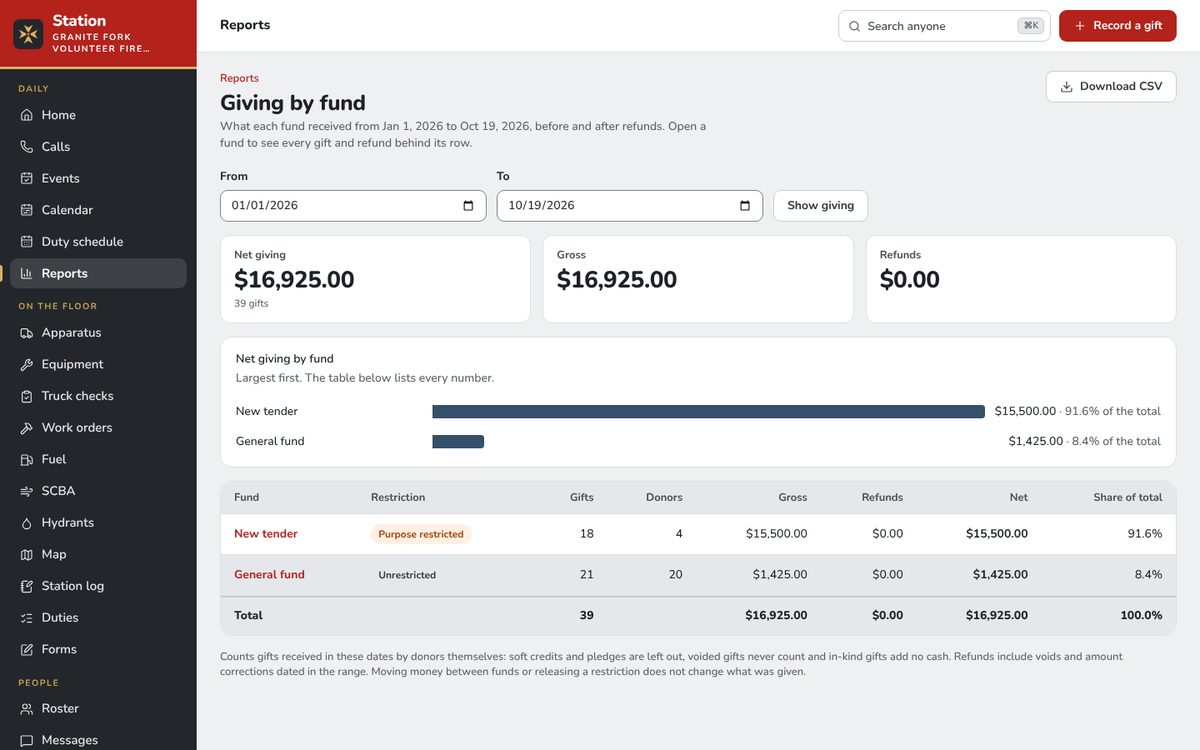Click the Reports breadcrumb link
Screen dimensions: 1200x750
click(x=239, y=78)
